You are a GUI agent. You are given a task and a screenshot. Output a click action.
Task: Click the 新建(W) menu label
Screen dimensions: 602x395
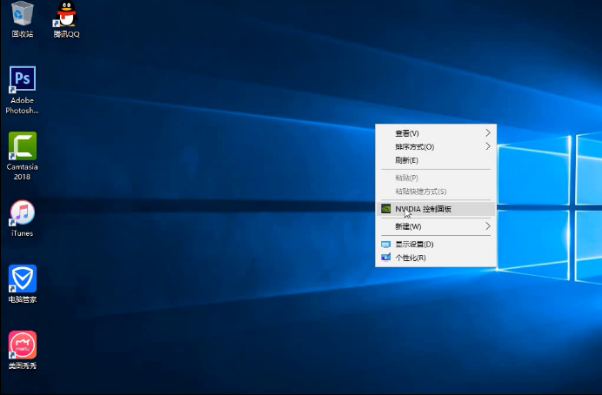[x=408, y=226]
